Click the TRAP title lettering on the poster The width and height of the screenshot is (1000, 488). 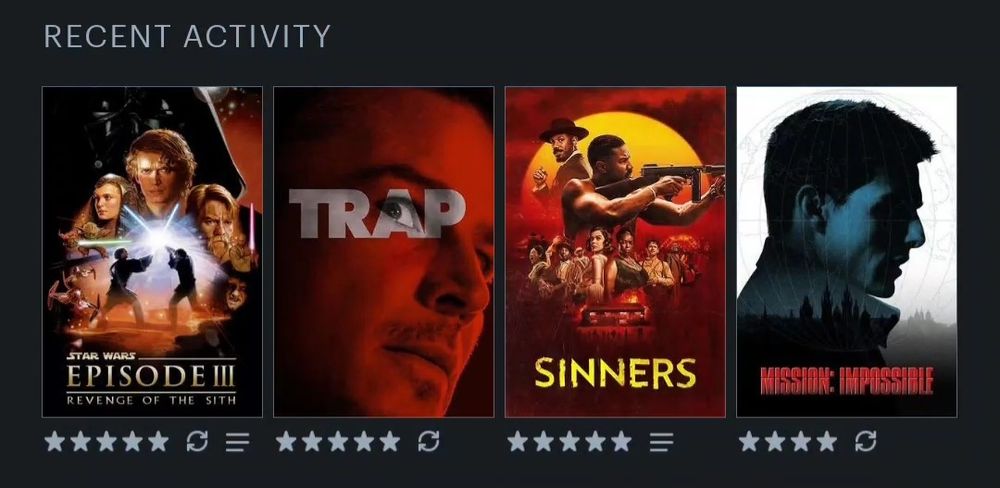[377, 213]
